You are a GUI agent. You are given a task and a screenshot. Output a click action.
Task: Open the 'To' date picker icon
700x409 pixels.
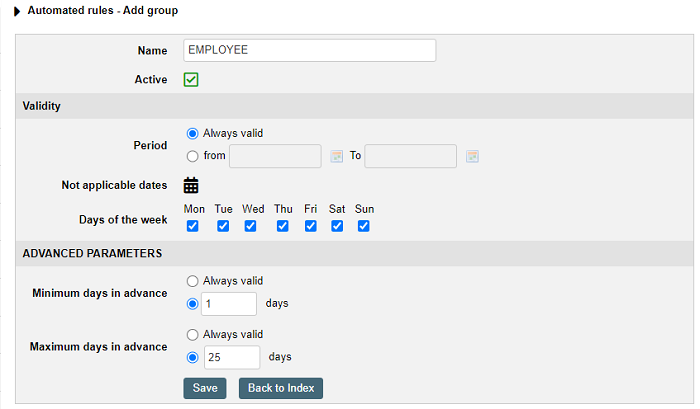coord(472,156)
